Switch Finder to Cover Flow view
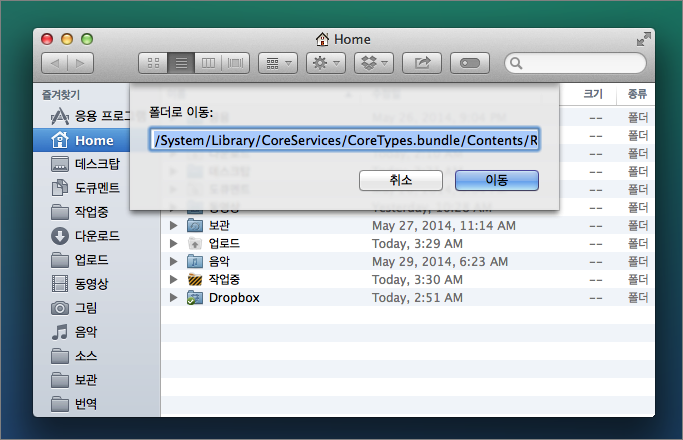 (236, 64)
